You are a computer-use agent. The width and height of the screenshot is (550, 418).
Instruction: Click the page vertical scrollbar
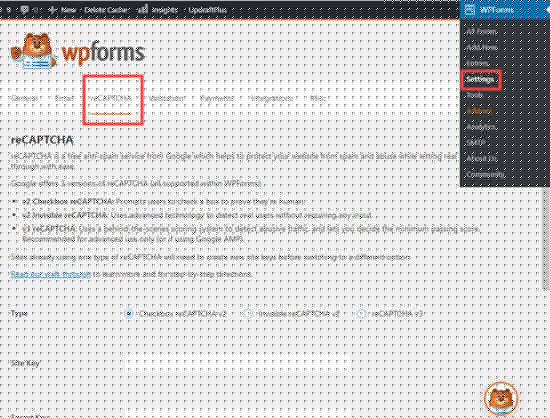546,238
